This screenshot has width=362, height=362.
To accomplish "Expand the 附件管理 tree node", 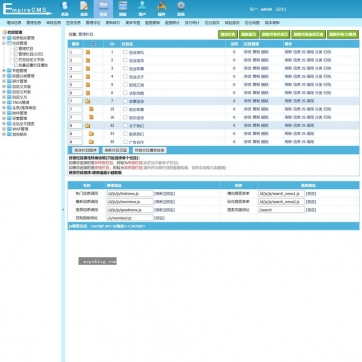I will coord(4,113).
